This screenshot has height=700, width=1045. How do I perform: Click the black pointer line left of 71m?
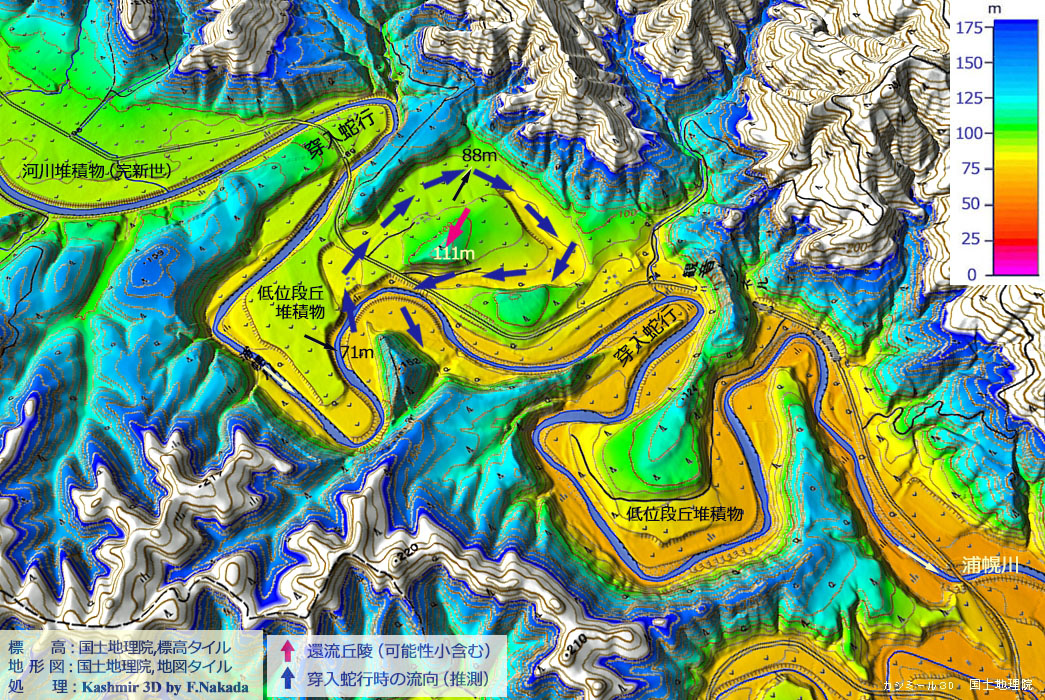[321, 344]
